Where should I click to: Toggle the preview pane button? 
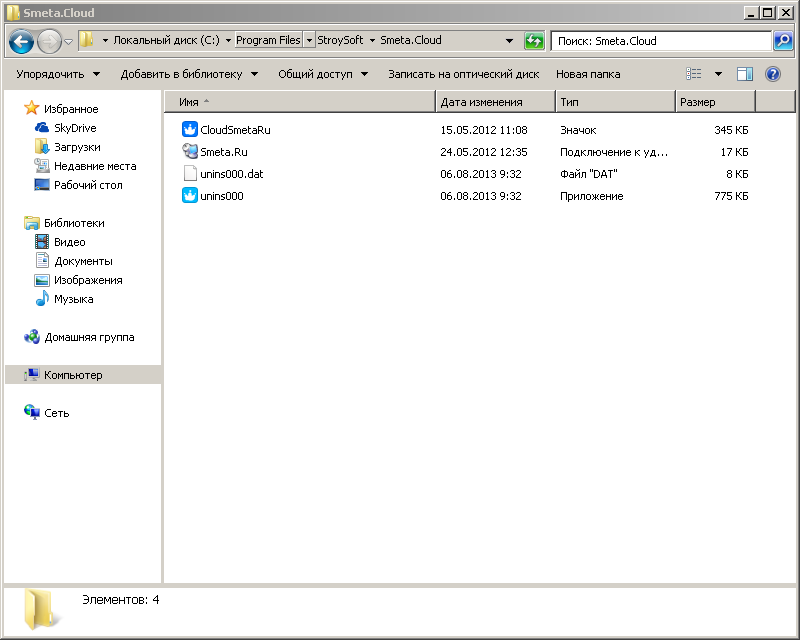[745, 75]
